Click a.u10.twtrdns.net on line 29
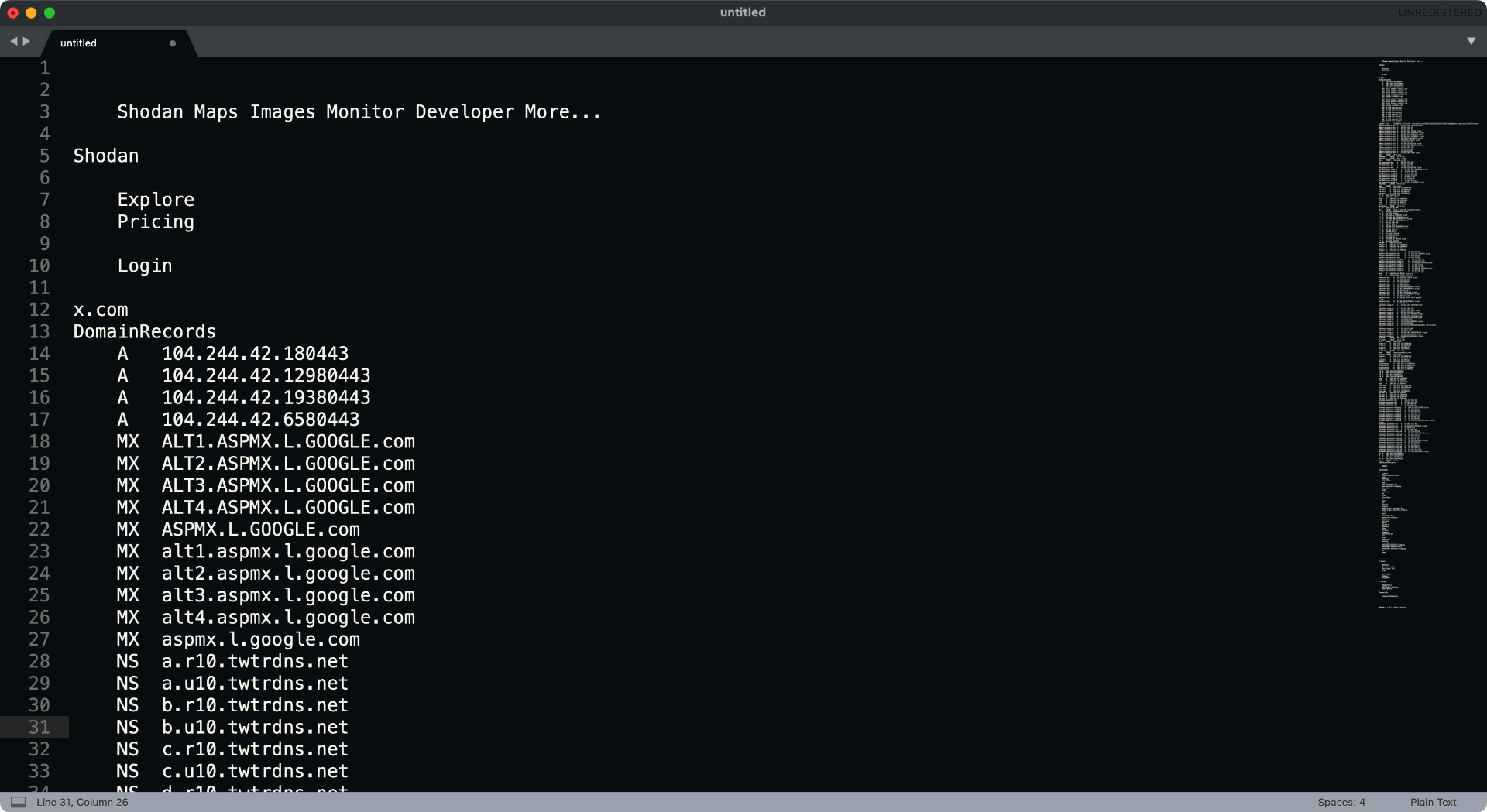Image resolution: width=1487 pixels, height=812 pixels. pyautogui.click(x=256, y=684)
